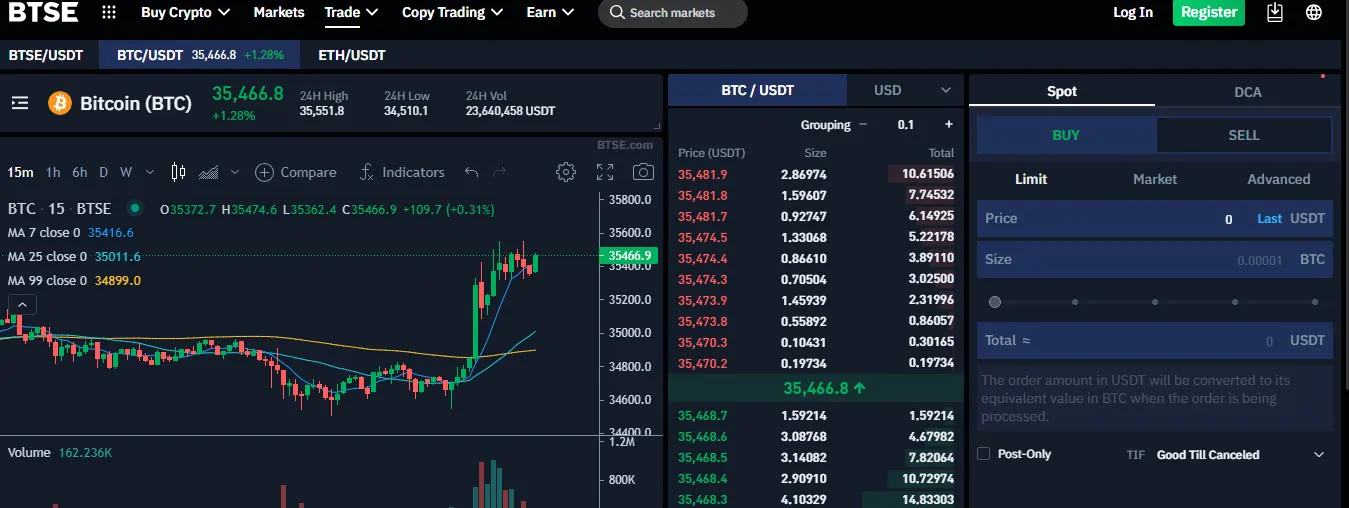The width and height of the screenshot is (1349, 508).
Task: Open the Indicators fx button
Action: [402, 172]
